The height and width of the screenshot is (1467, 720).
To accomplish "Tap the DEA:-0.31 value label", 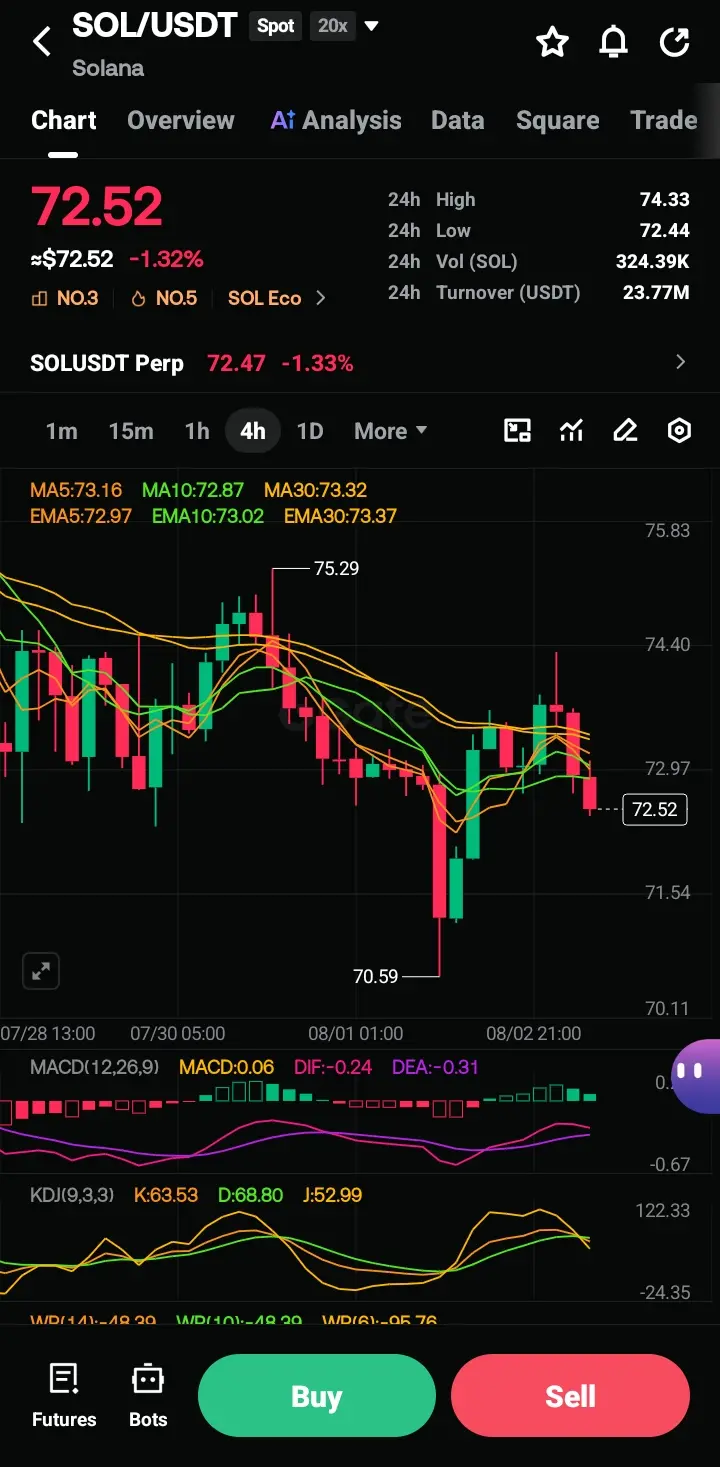I will (435, 1067).
